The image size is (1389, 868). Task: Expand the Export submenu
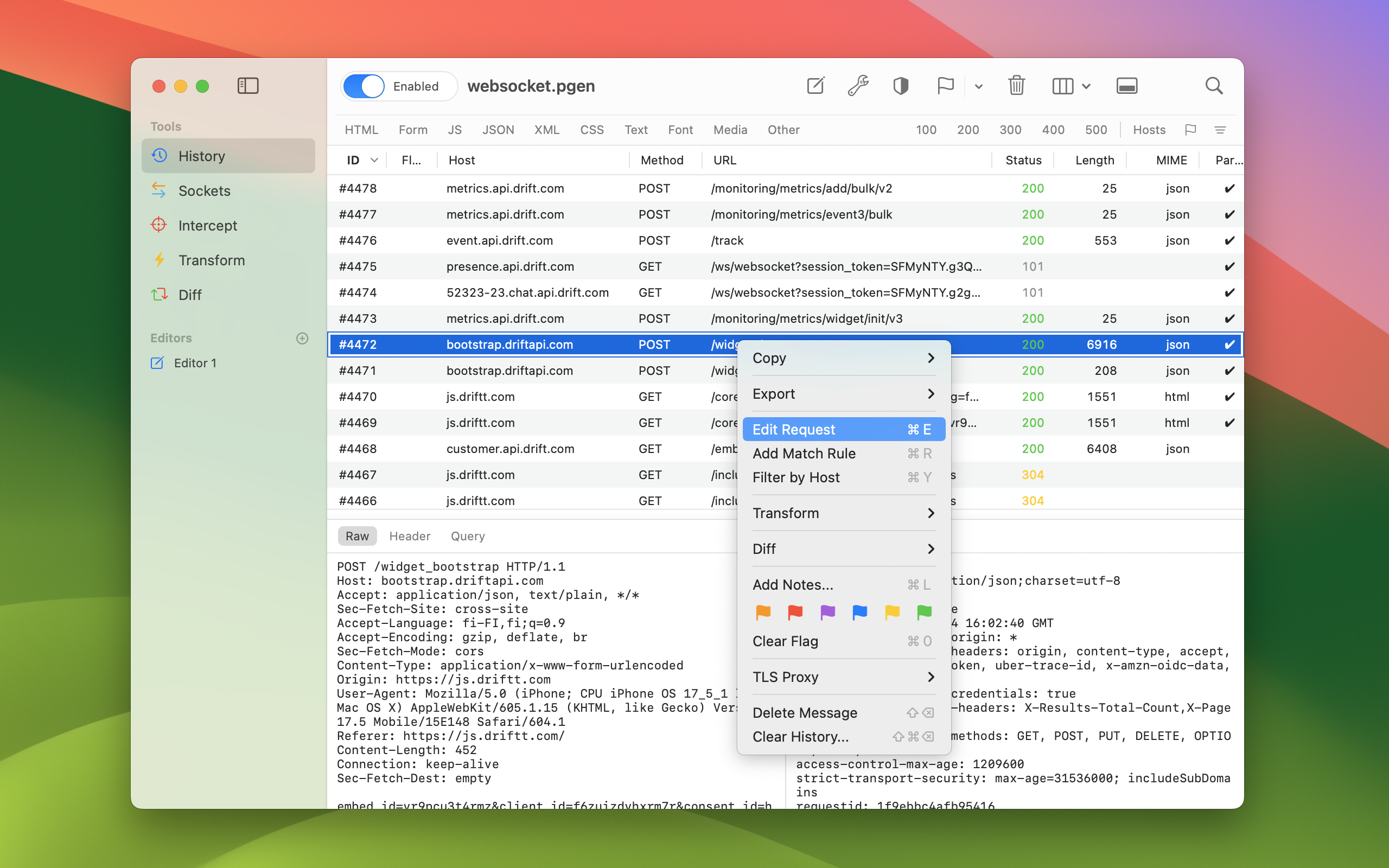tap(844, 394)
